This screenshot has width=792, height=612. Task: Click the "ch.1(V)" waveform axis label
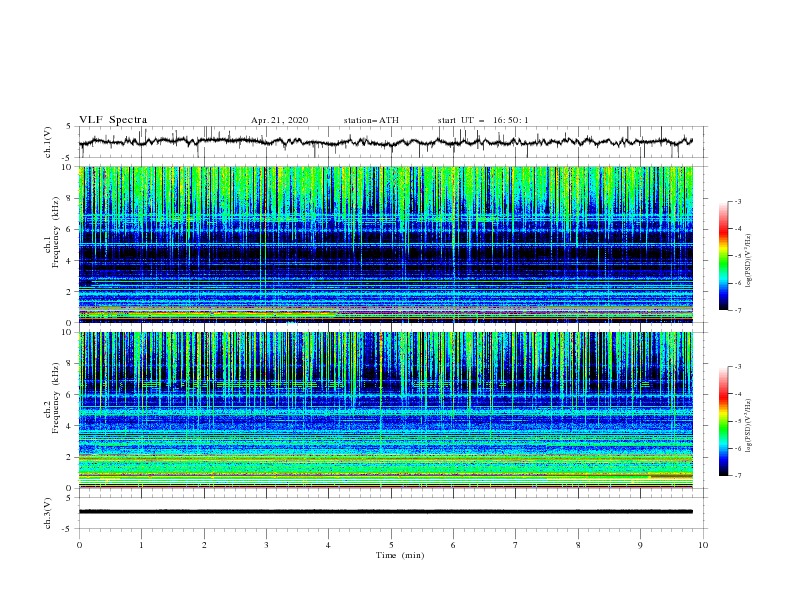pos(48,142)
